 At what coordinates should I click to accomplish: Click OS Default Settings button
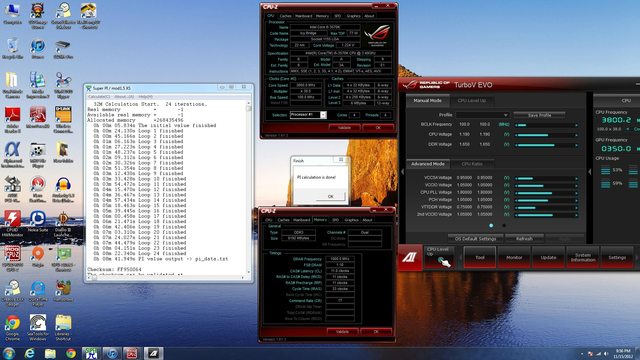point(475,238)
